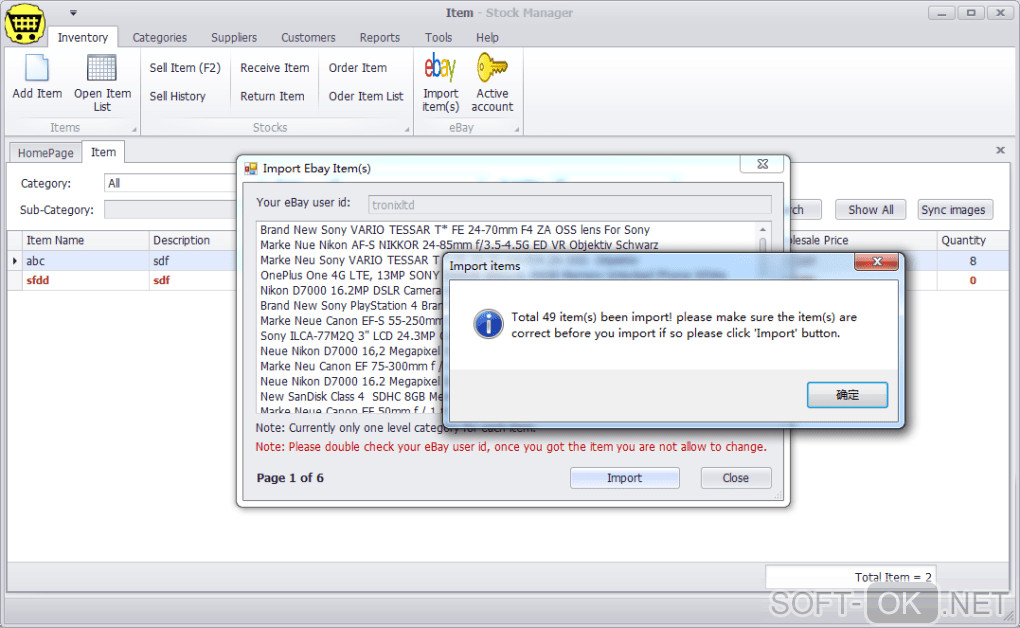Open the Tools ribbon tab
Viewport: 1020px width, 628px height.
tap(438, 38)
